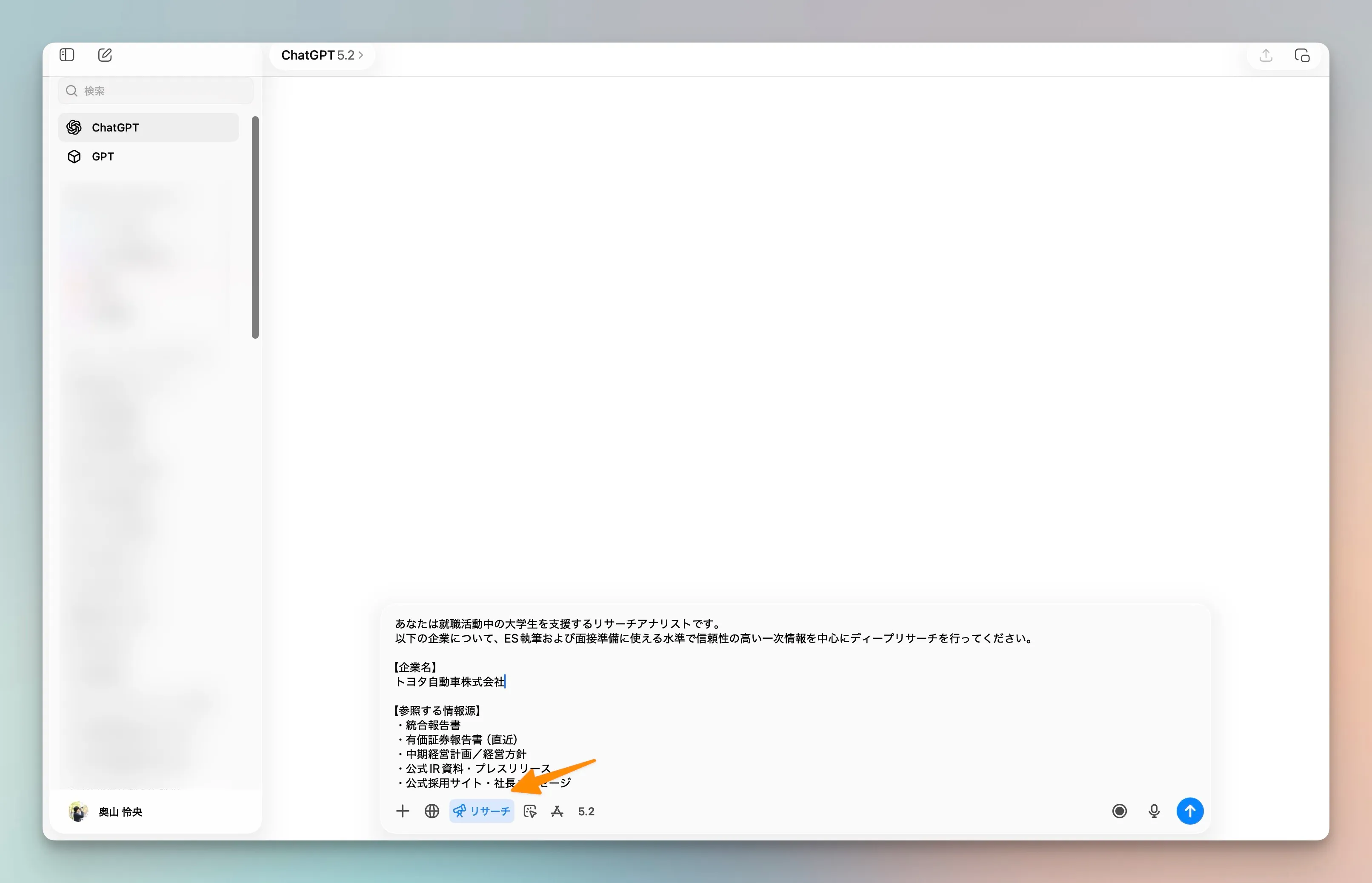The height and width of the screenshot is (883, 1372).
Task: Enable web search with the globe icon
Action: pyautogui.click(x=431, y=811)
